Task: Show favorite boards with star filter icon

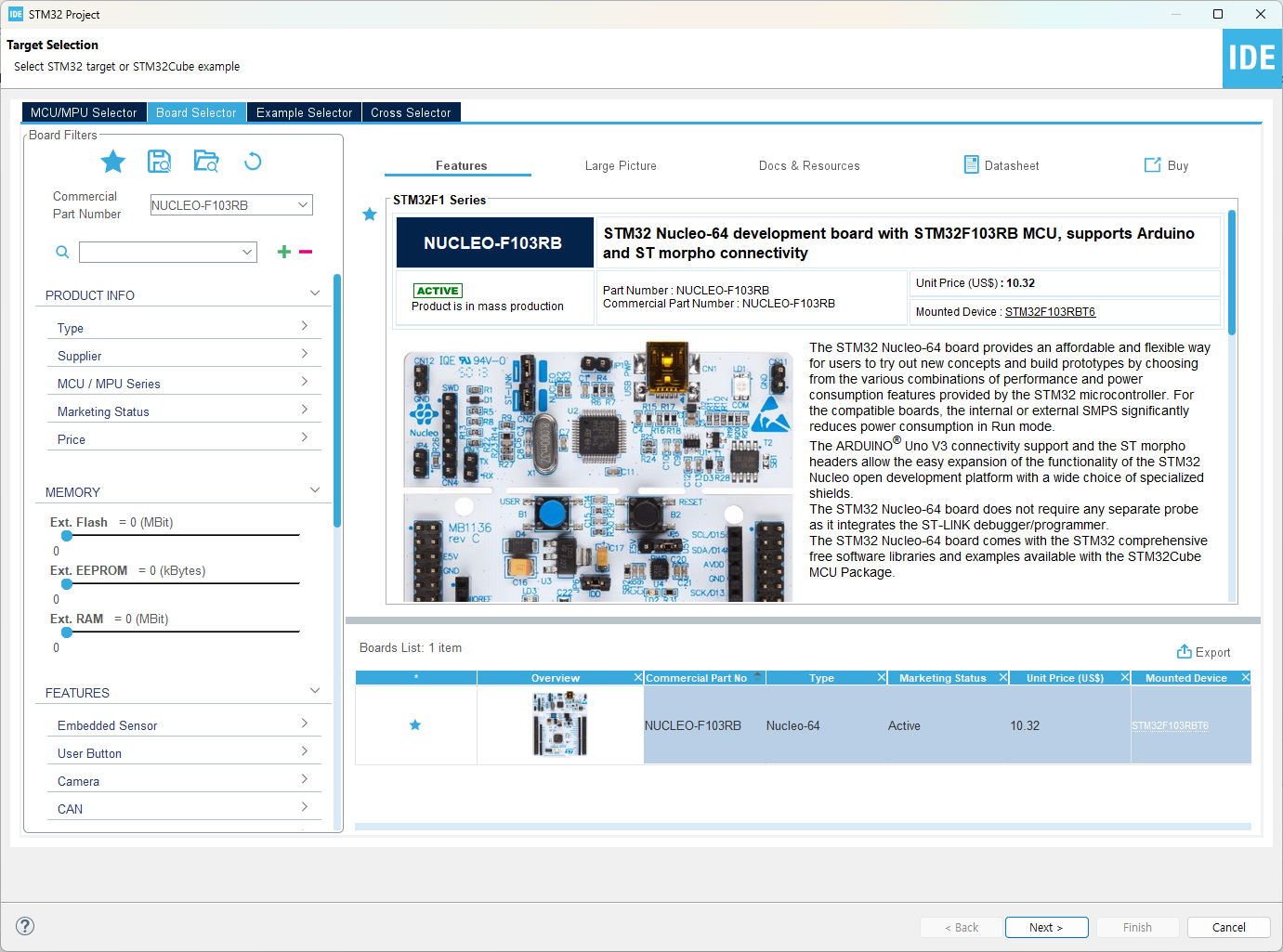Action: [x=113, y=162]
